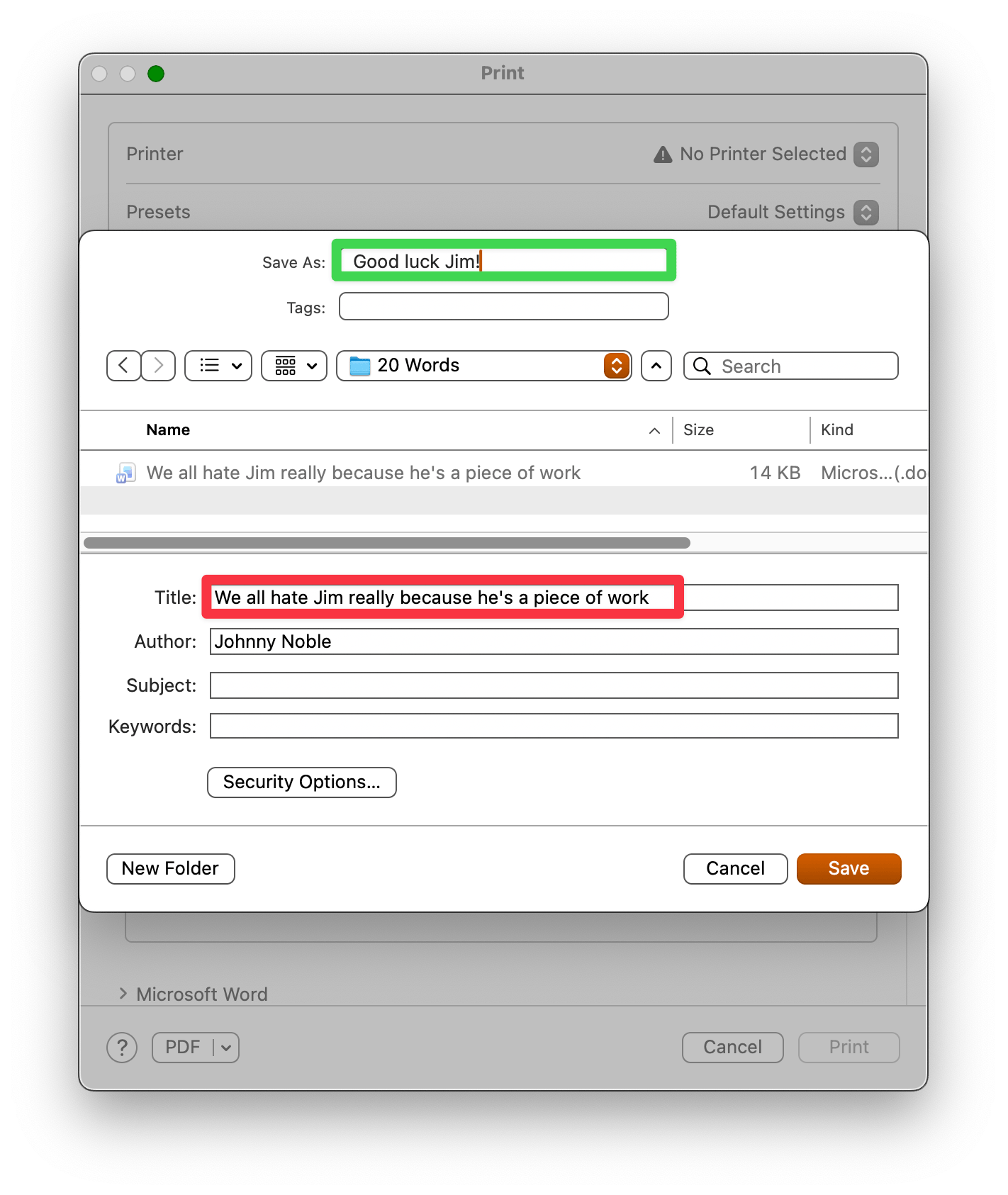Go back with the left chevron button
The image size is (1008, 1195).
tap(123, 366)
